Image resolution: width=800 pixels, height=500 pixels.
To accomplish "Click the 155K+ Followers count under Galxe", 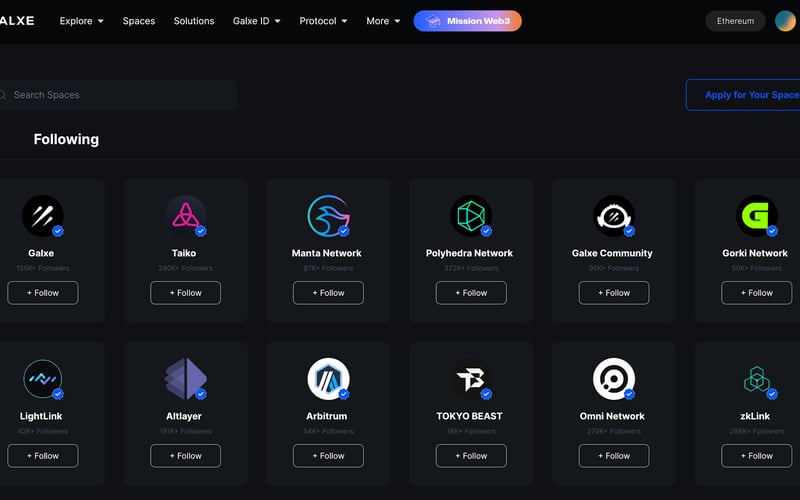I will point(43,268).
